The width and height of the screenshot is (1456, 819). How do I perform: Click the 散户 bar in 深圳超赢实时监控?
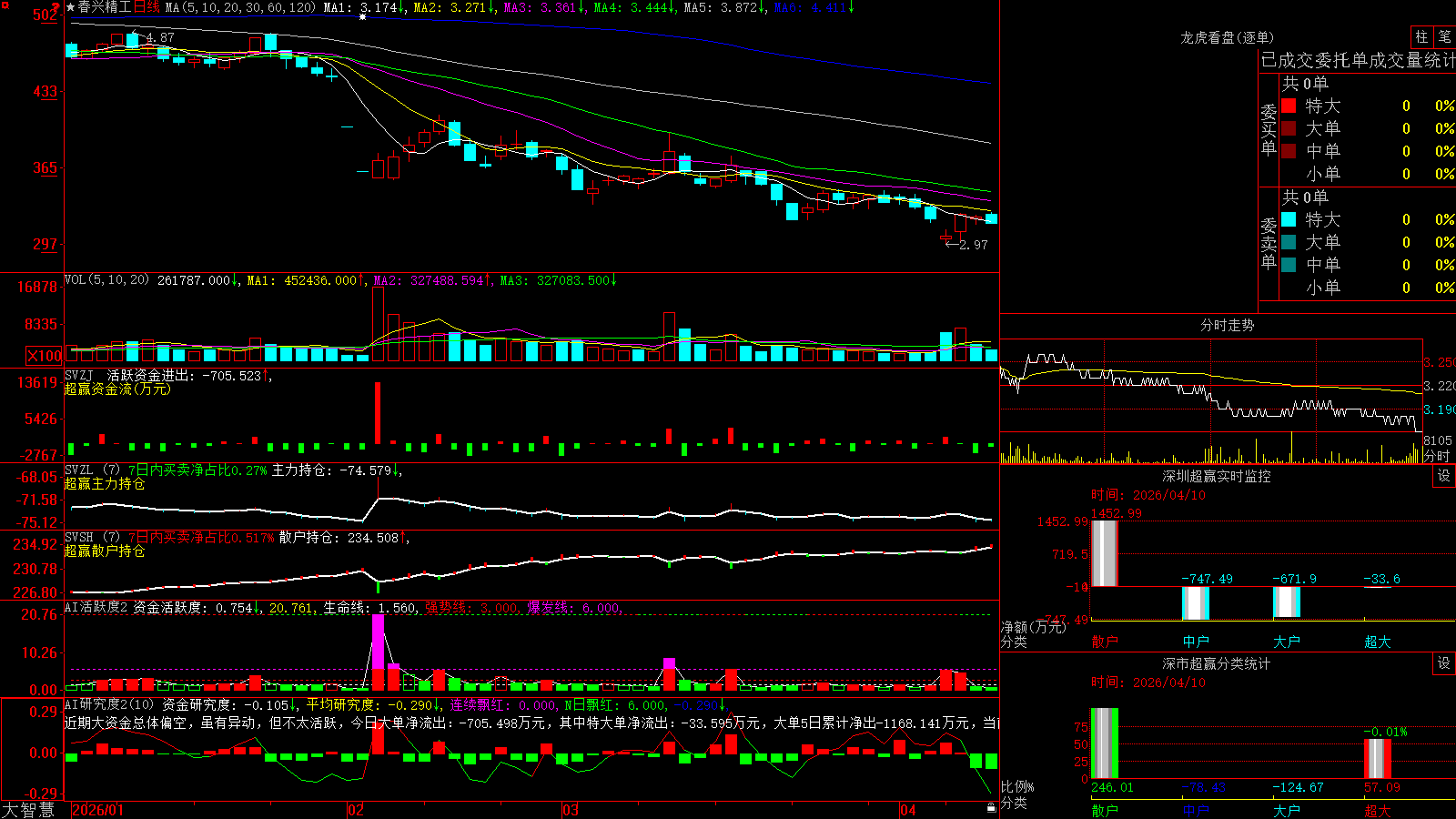1105,553
